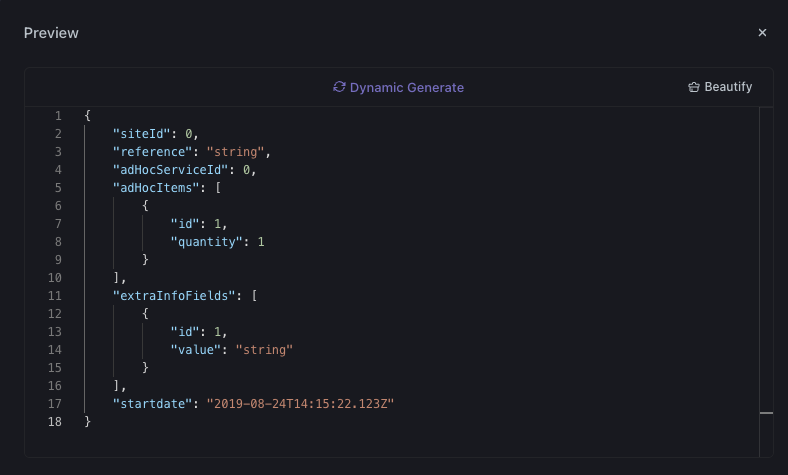Click the Dynamic Generate refresh icon
The image size is (788, 475).
coord(339,87)
